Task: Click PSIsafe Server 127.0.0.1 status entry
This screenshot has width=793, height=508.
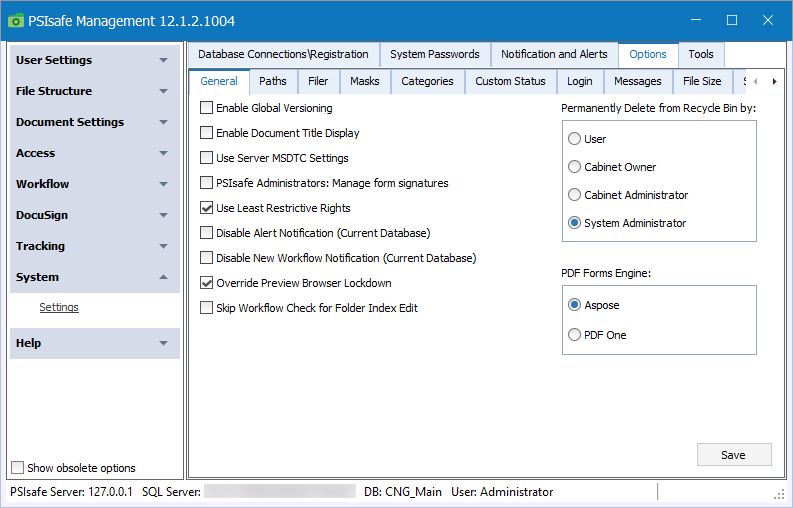Action: coord(71,492)
